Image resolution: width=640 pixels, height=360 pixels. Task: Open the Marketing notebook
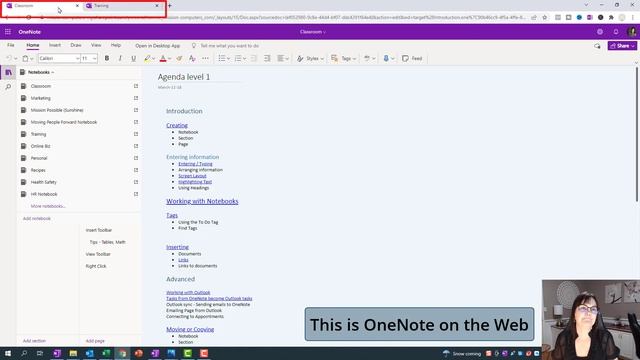coord(40,98)
